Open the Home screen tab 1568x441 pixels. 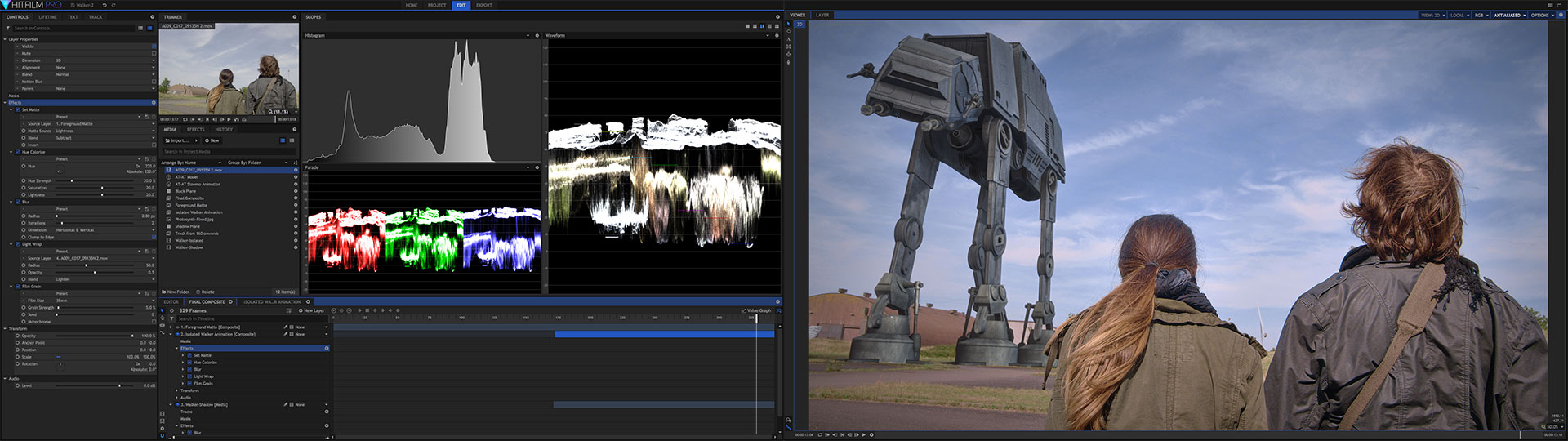pos(412,5)
